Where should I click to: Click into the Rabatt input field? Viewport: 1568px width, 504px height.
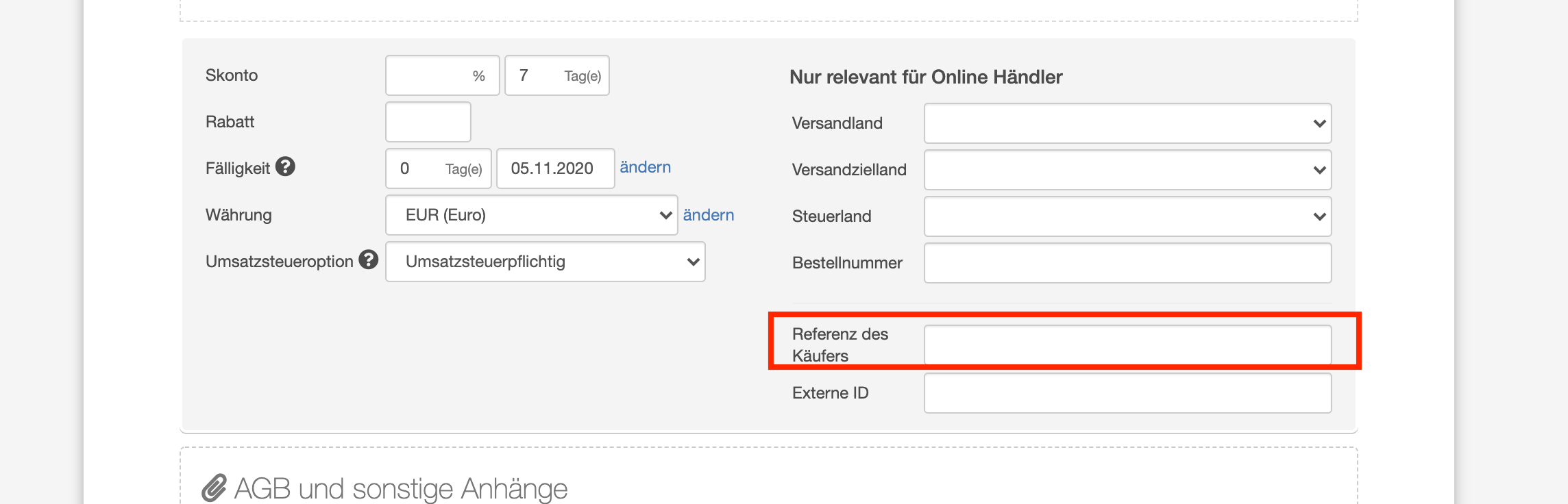point(428,122)
